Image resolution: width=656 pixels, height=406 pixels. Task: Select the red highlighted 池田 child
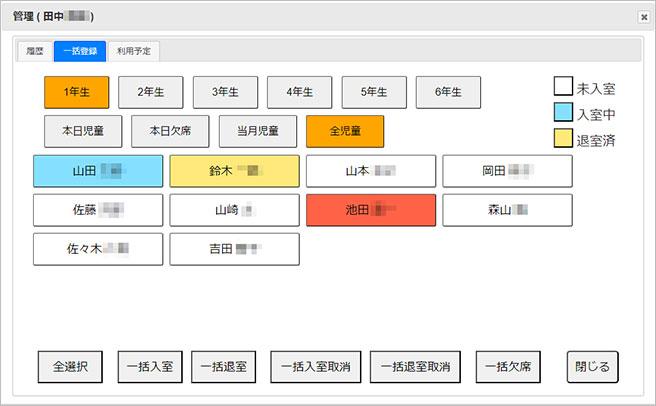coord(371,210)
